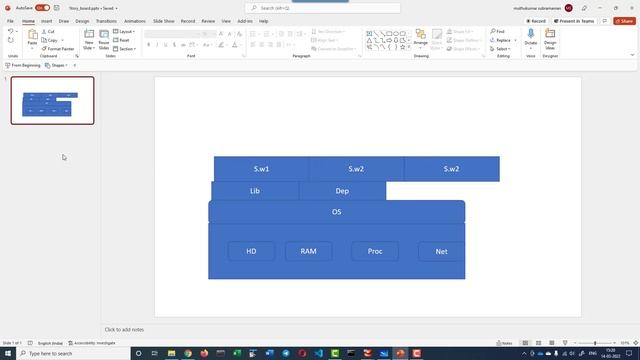Click Cut in the Clipboard group
The image size is (640, 360).
click(48, 31)
